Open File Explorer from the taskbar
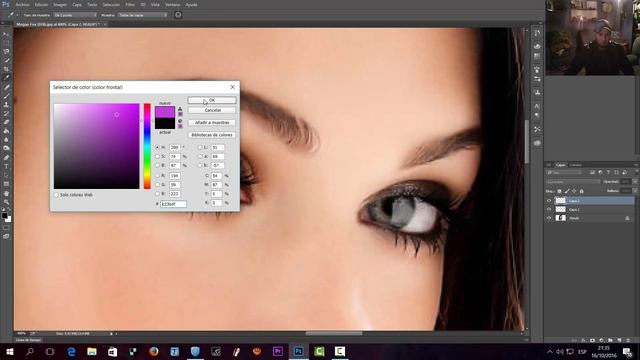The height and width of the screenshot is (360, 640). [x=92, y=351]
